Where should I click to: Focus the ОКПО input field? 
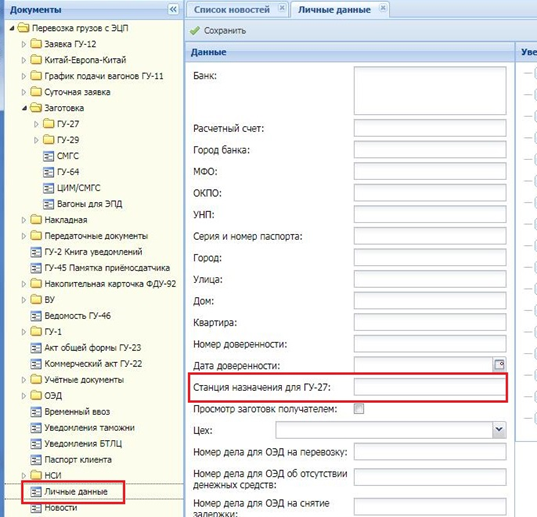(x=430, y=193)
